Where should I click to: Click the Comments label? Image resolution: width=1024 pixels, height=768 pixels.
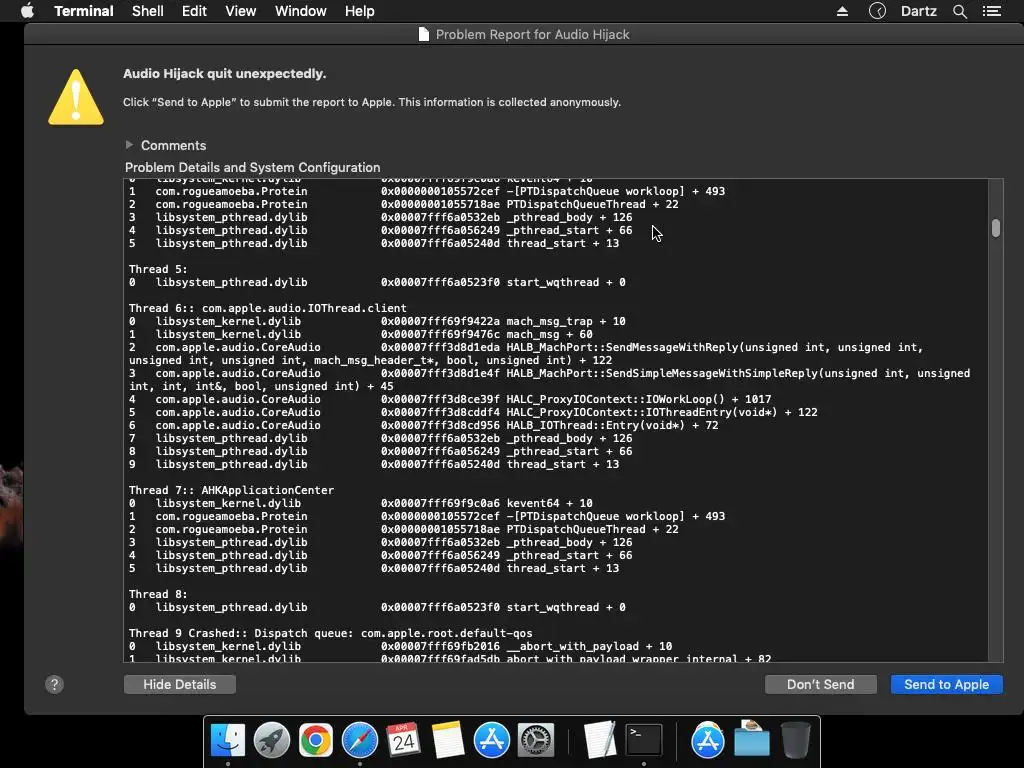click(174, 145)
